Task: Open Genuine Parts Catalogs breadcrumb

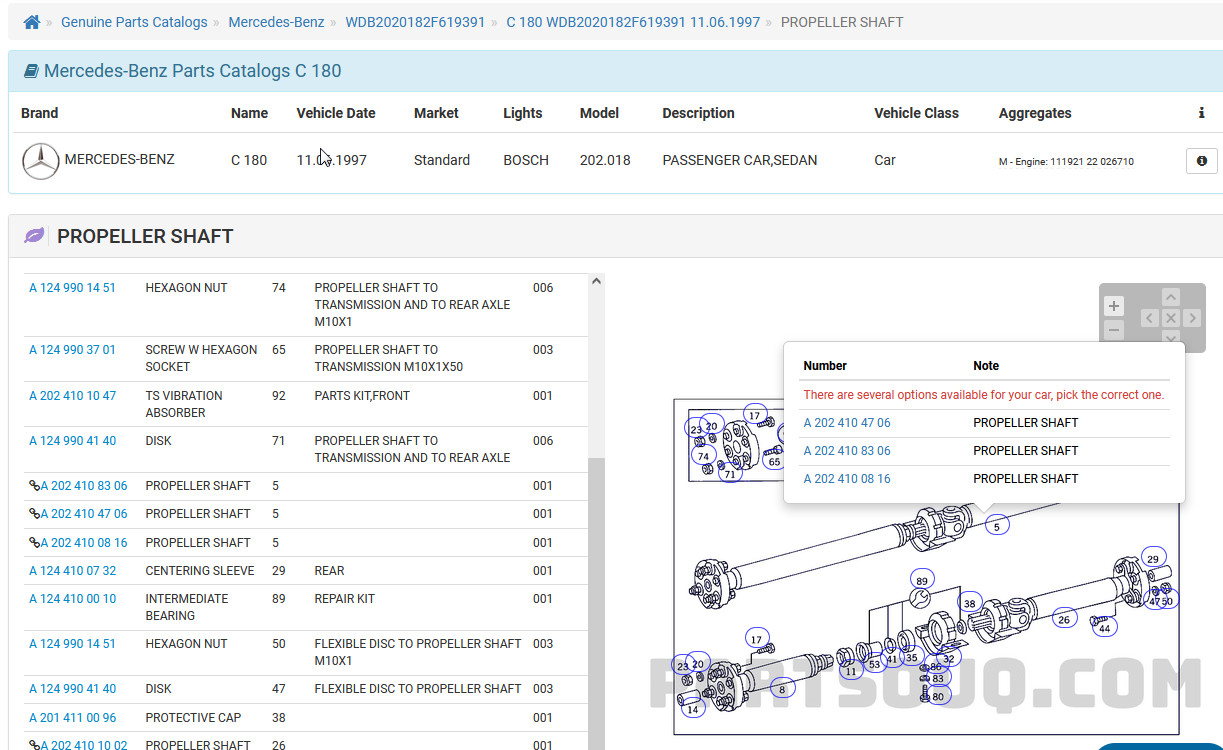Action: tap(134, 22)
